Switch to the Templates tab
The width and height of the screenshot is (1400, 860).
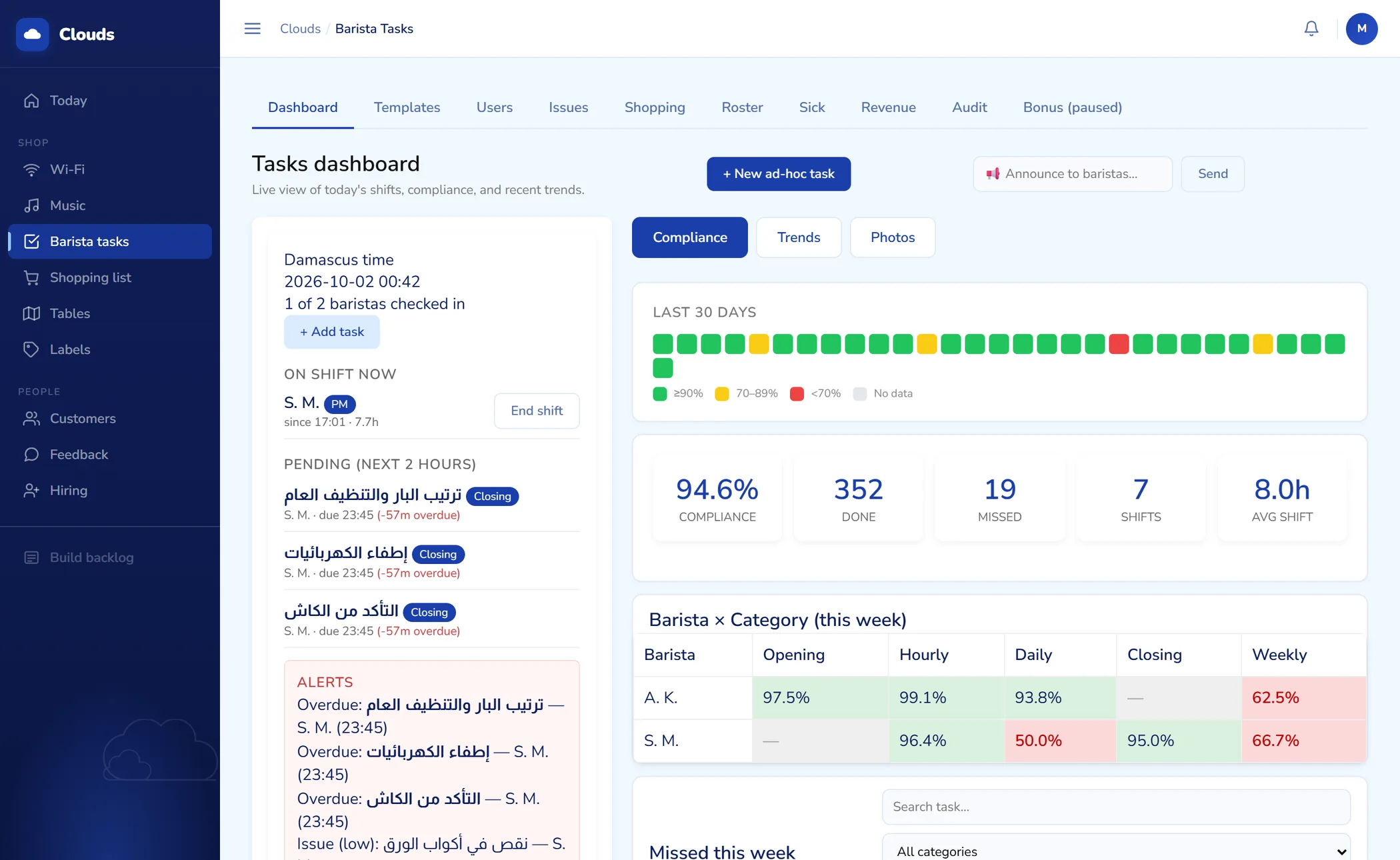coord(407,107)
